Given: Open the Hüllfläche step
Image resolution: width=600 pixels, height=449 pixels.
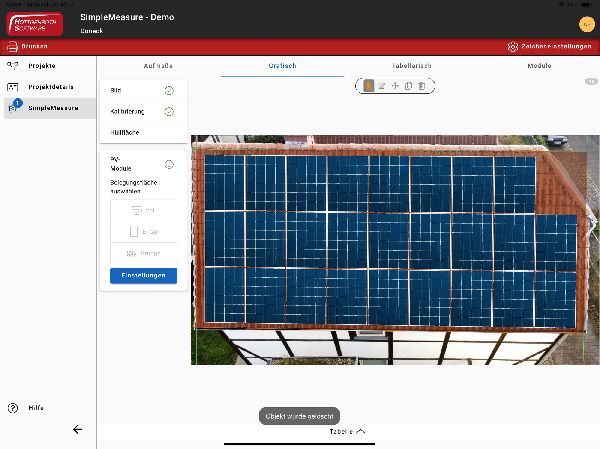Looking at the screenshot, I should (125, 132).
